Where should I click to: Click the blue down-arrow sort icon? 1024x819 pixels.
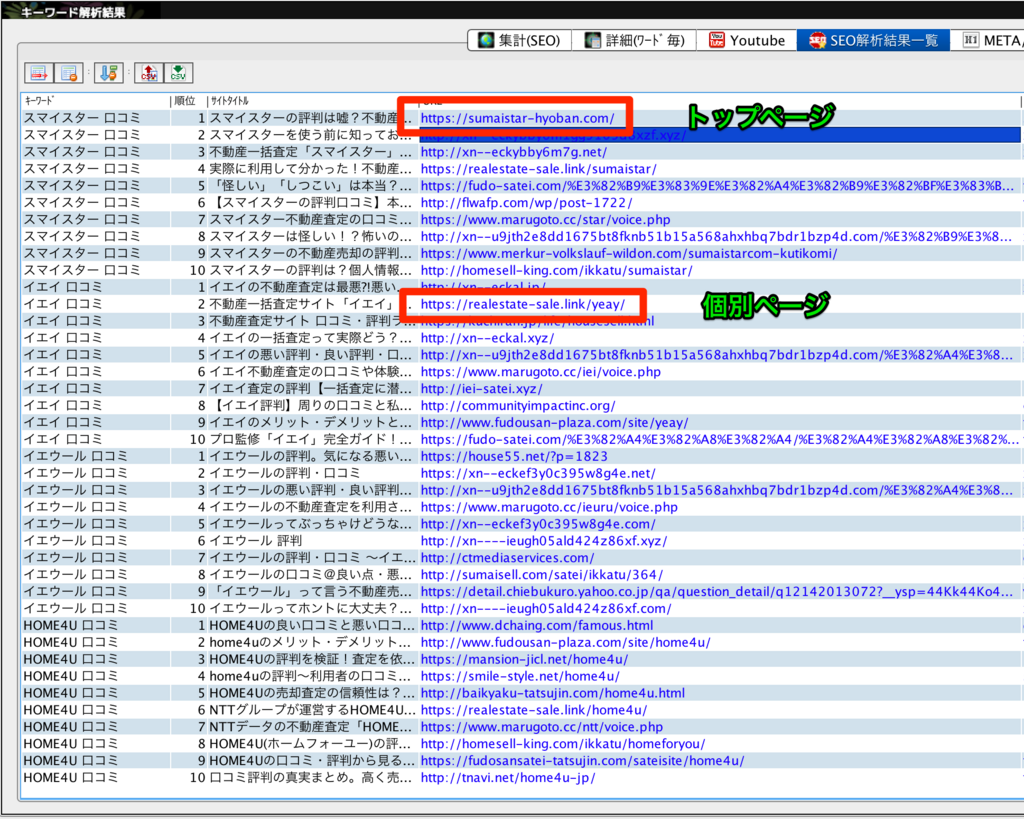tap(108, 72)
